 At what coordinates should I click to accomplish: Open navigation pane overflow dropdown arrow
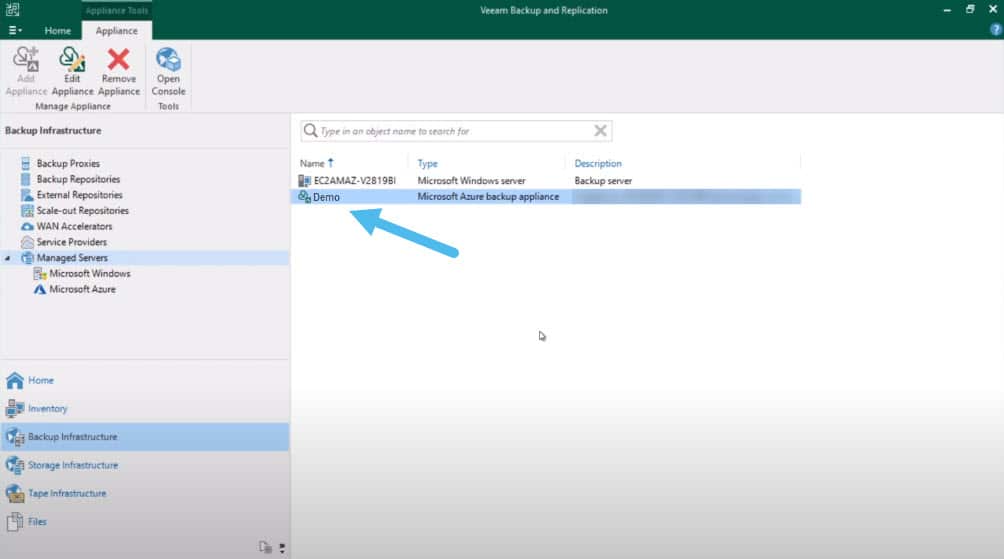coord(282,547)
